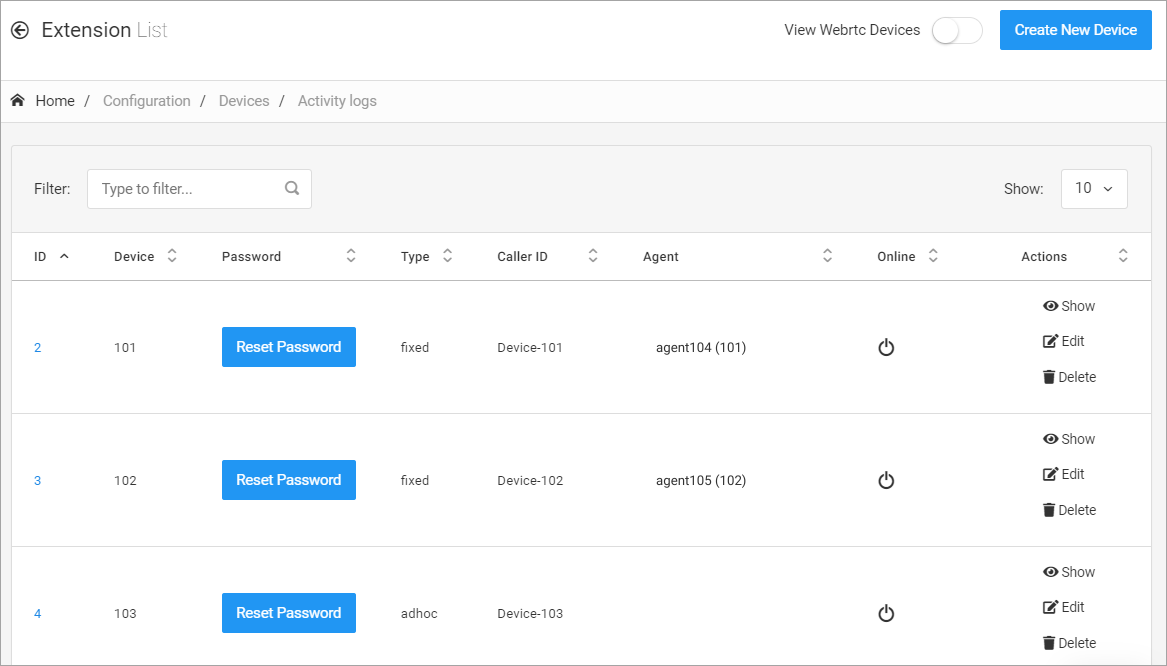Delete device 101
This screenshot has width=1167, height=666.
[1070, 377]
